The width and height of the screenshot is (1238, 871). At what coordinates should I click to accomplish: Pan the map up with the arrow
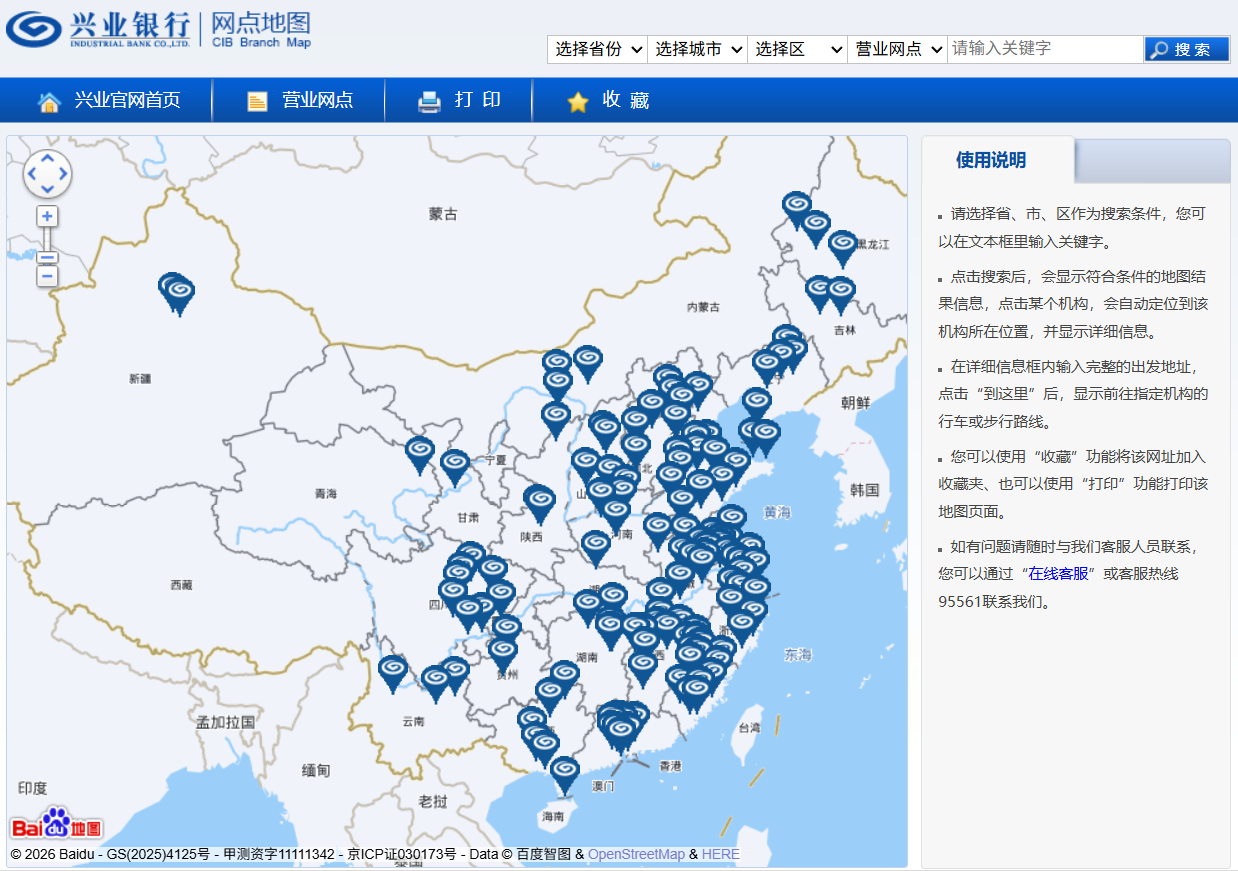(x=47, y=159)
